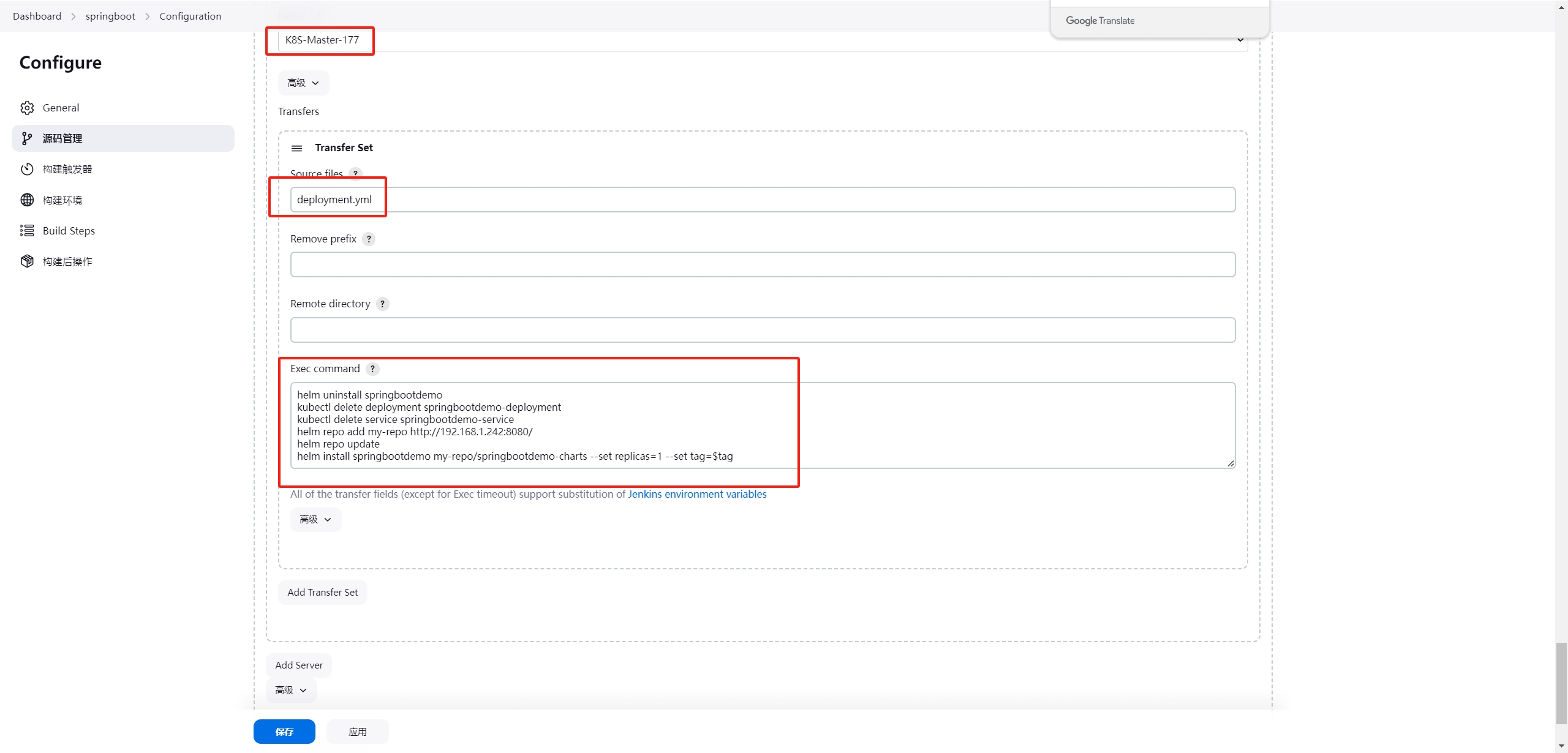Click the Exec command textarea resize handle

[x=1231, y=463]
